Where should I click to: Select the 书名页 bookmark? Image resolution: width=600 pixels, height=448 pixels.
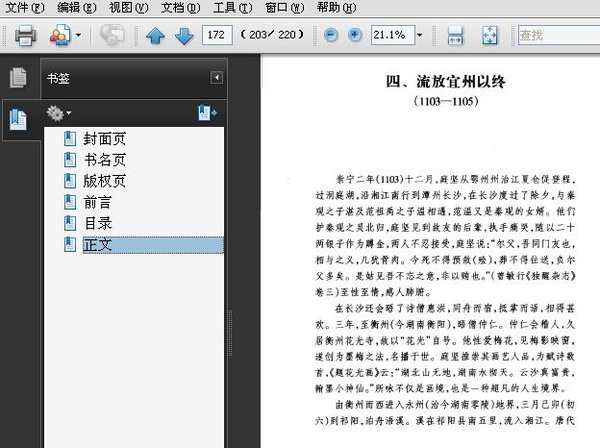(104, 160)
